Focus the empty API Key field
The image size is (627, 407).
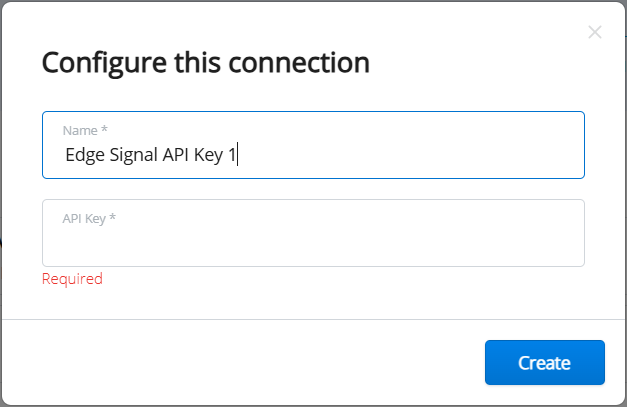tap(313, 240)
